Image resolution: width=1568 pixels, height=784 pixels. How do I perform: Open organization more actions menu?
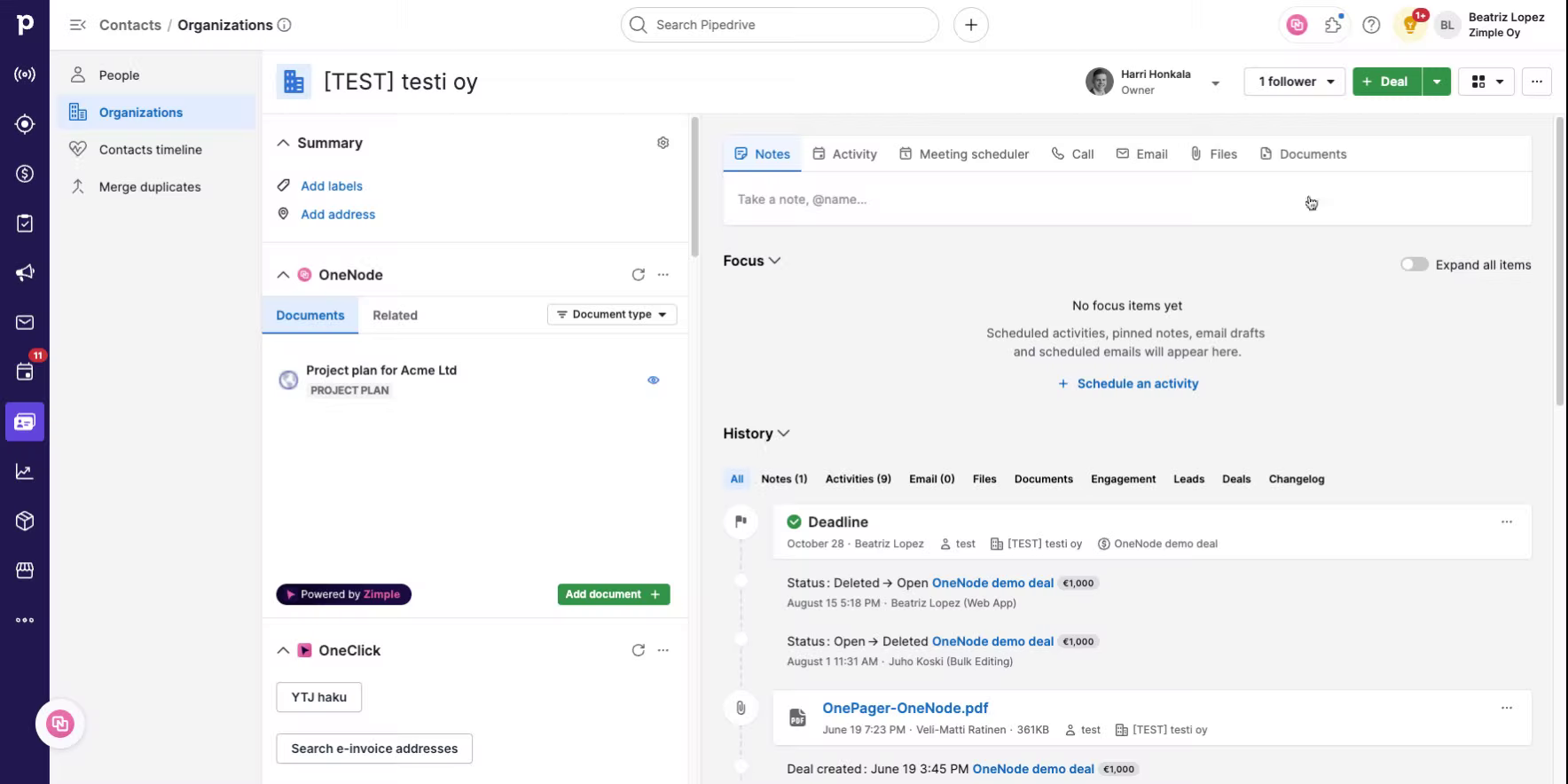point(1537,82)
